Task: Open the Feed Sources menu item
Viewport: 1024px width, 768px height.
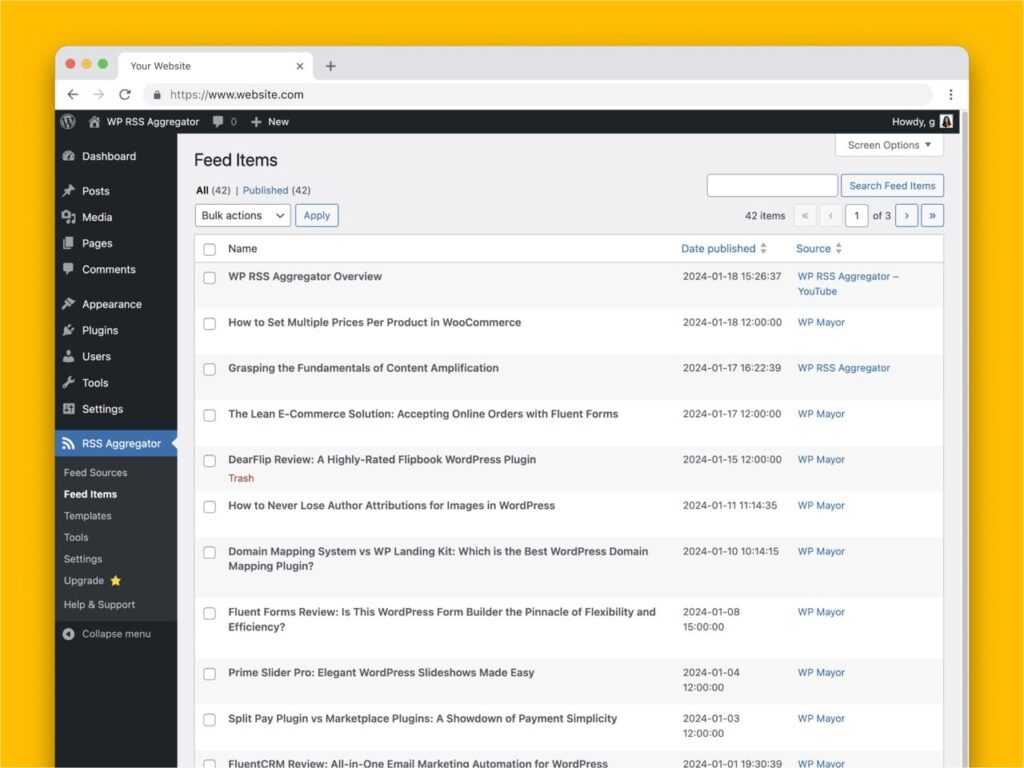Action: click(95, 472)
